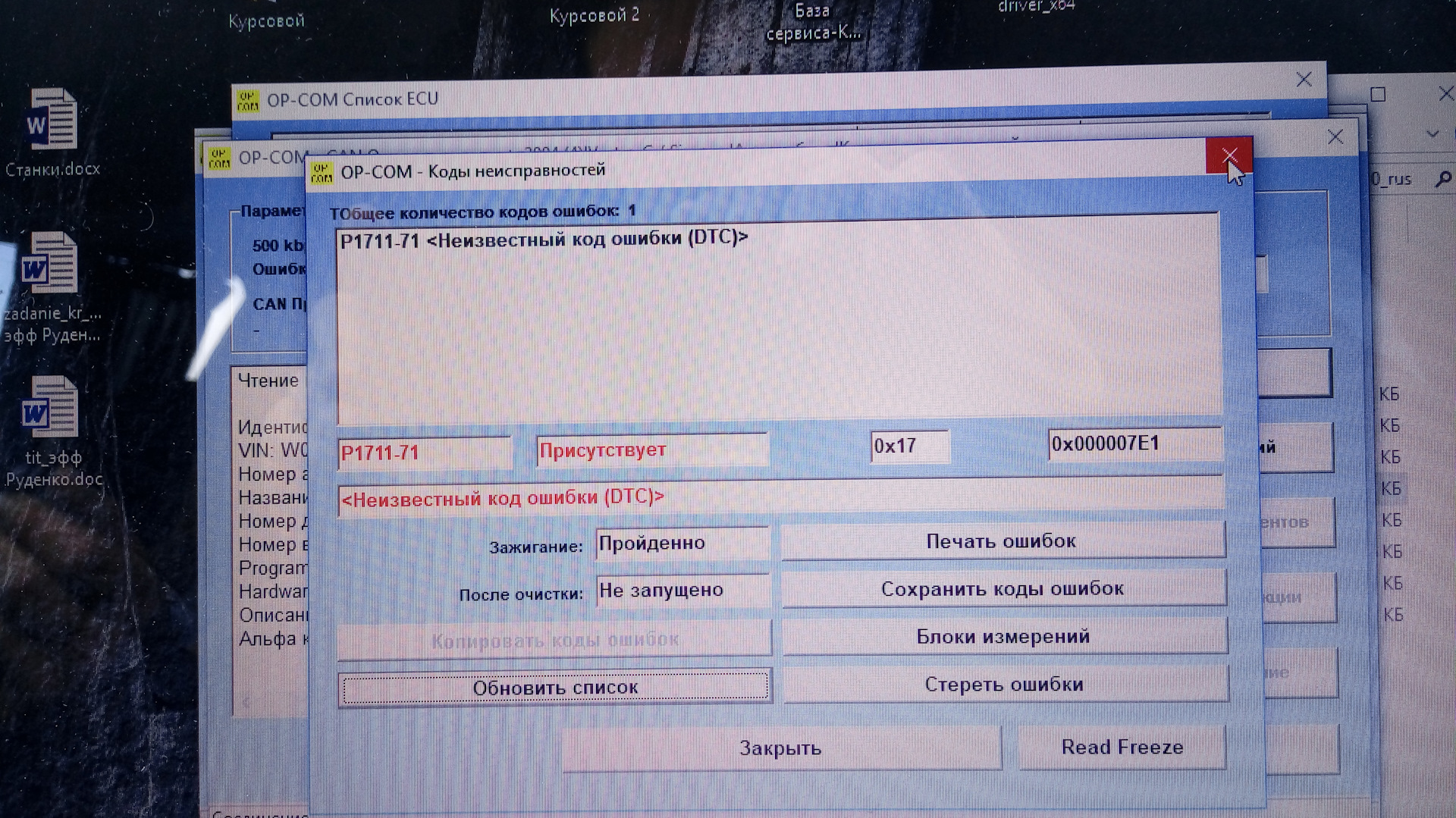Click the Зажигание field showing Пройденно

click(x=682, y=544)
